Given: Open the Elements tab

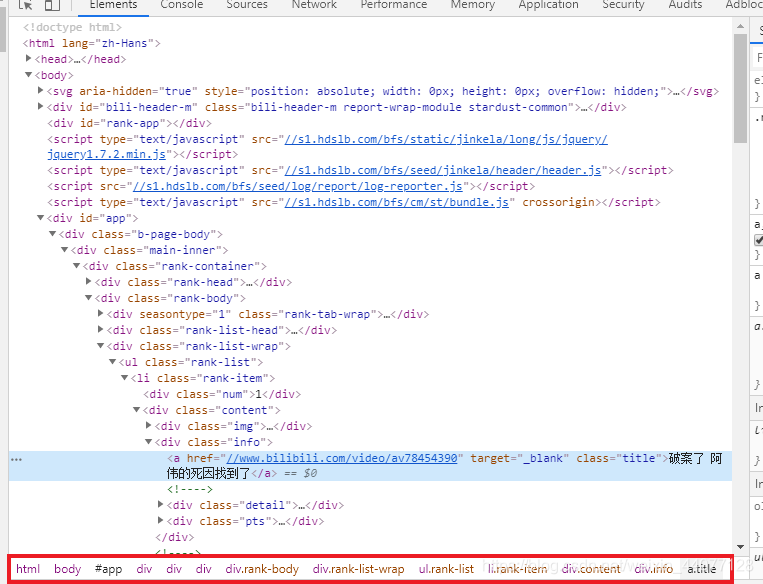Looking at the screenshot, I should [113, 5].
